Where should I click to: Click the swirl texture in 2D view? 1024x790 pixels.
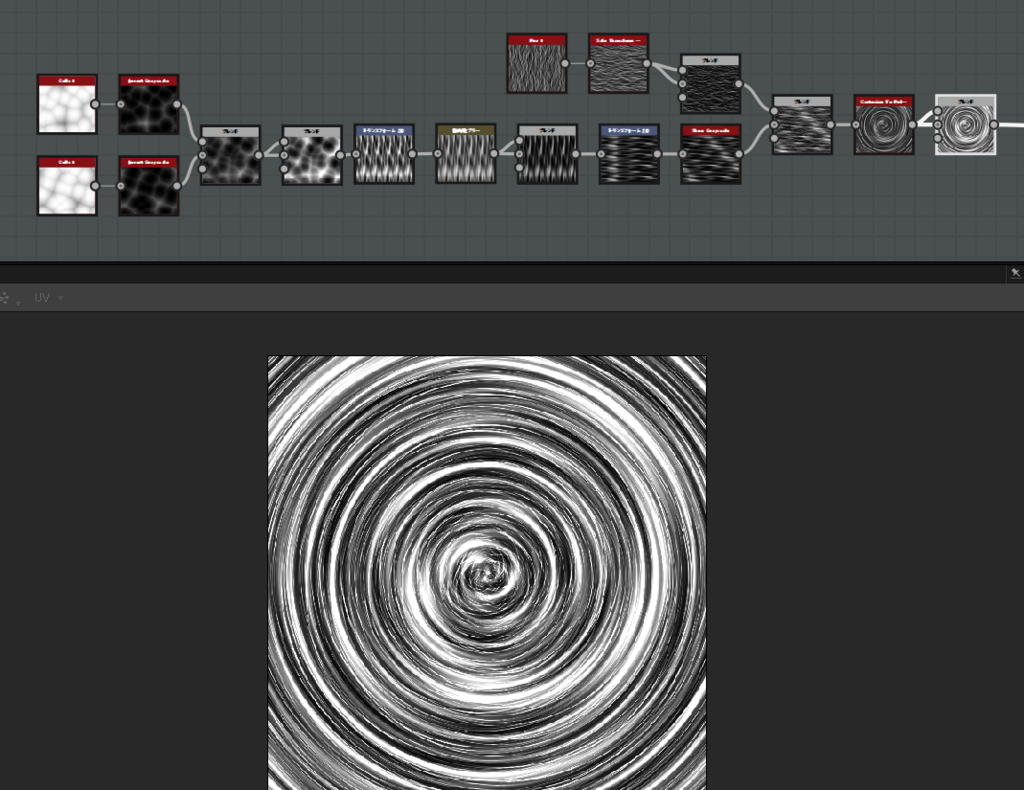[x=487, y=573]
